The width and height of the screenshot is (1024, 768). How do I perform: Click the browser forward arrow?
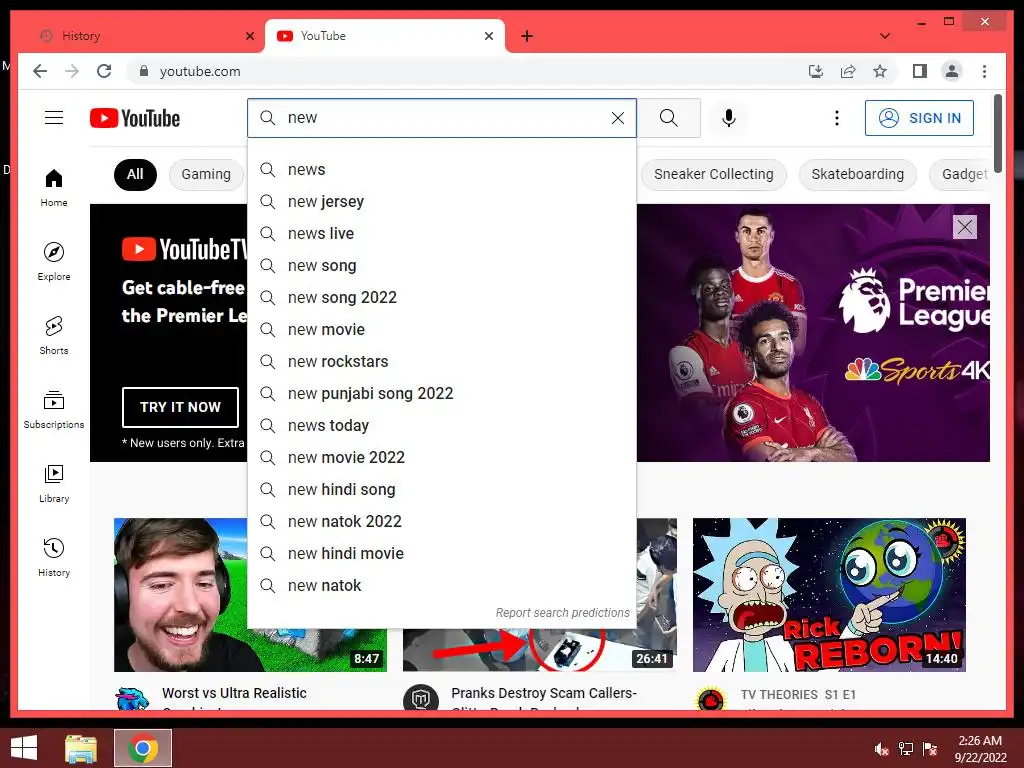[x=72, y=71]
